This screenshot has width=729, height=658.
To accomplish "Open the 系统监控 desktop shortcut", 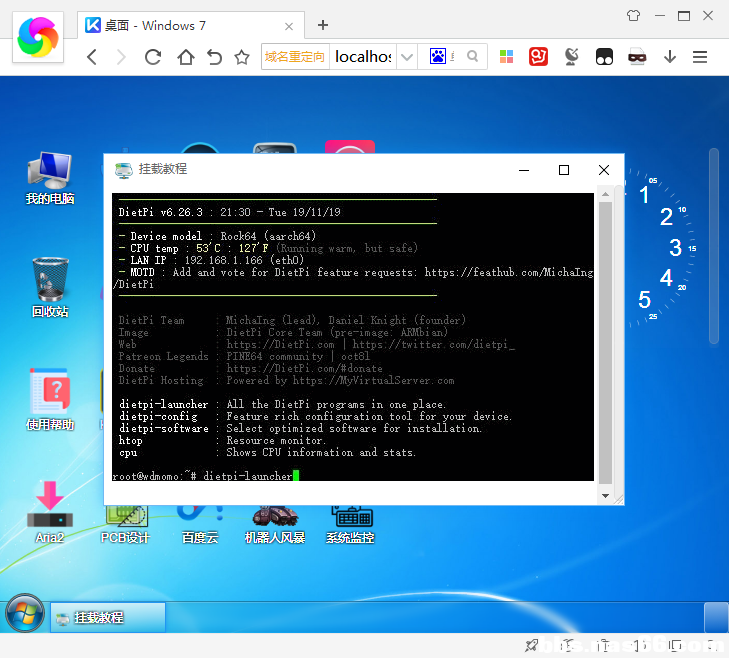I will pos(350,525).
